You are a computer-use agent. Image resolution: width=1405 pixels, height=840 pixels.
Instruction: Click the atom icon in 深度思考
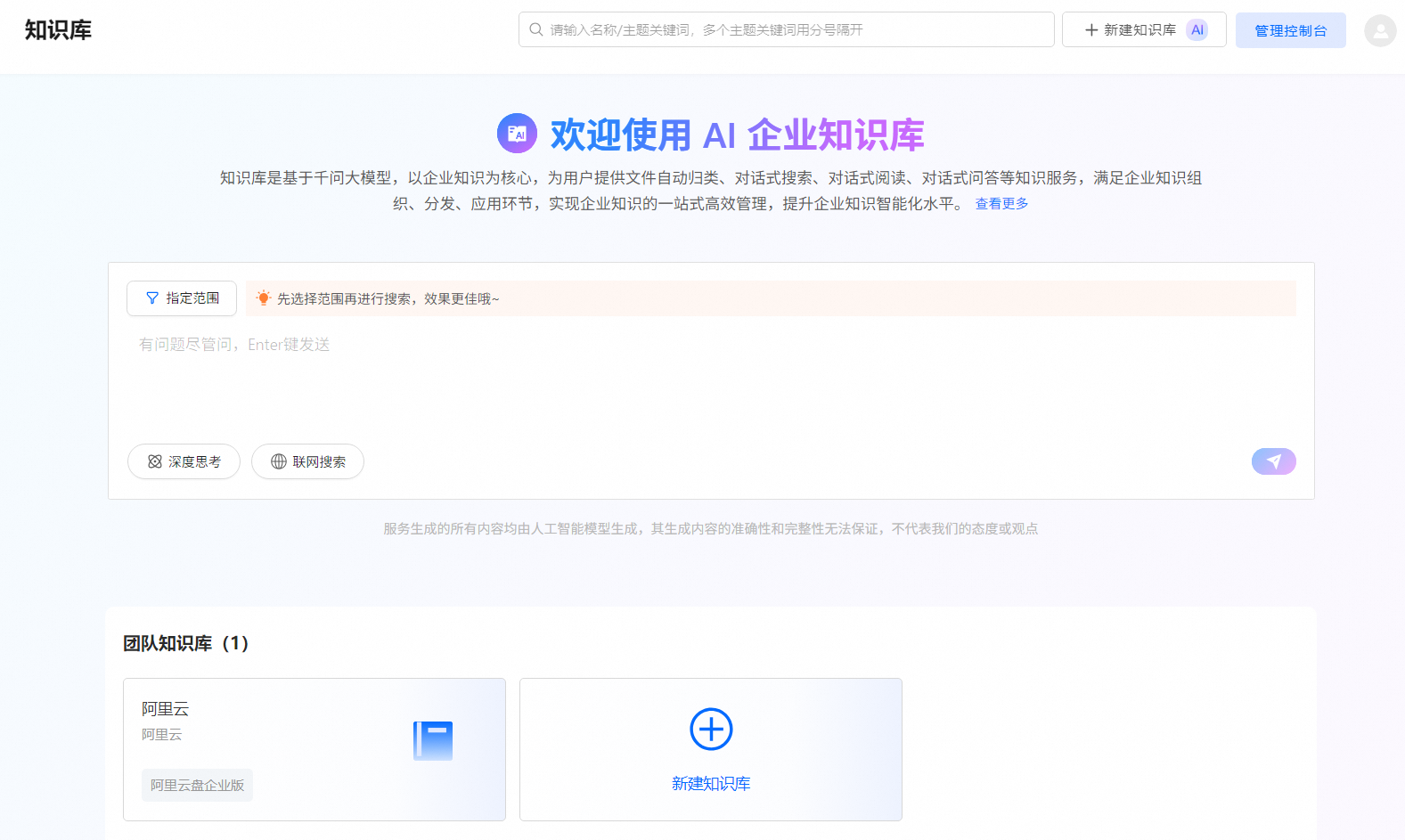155,461
